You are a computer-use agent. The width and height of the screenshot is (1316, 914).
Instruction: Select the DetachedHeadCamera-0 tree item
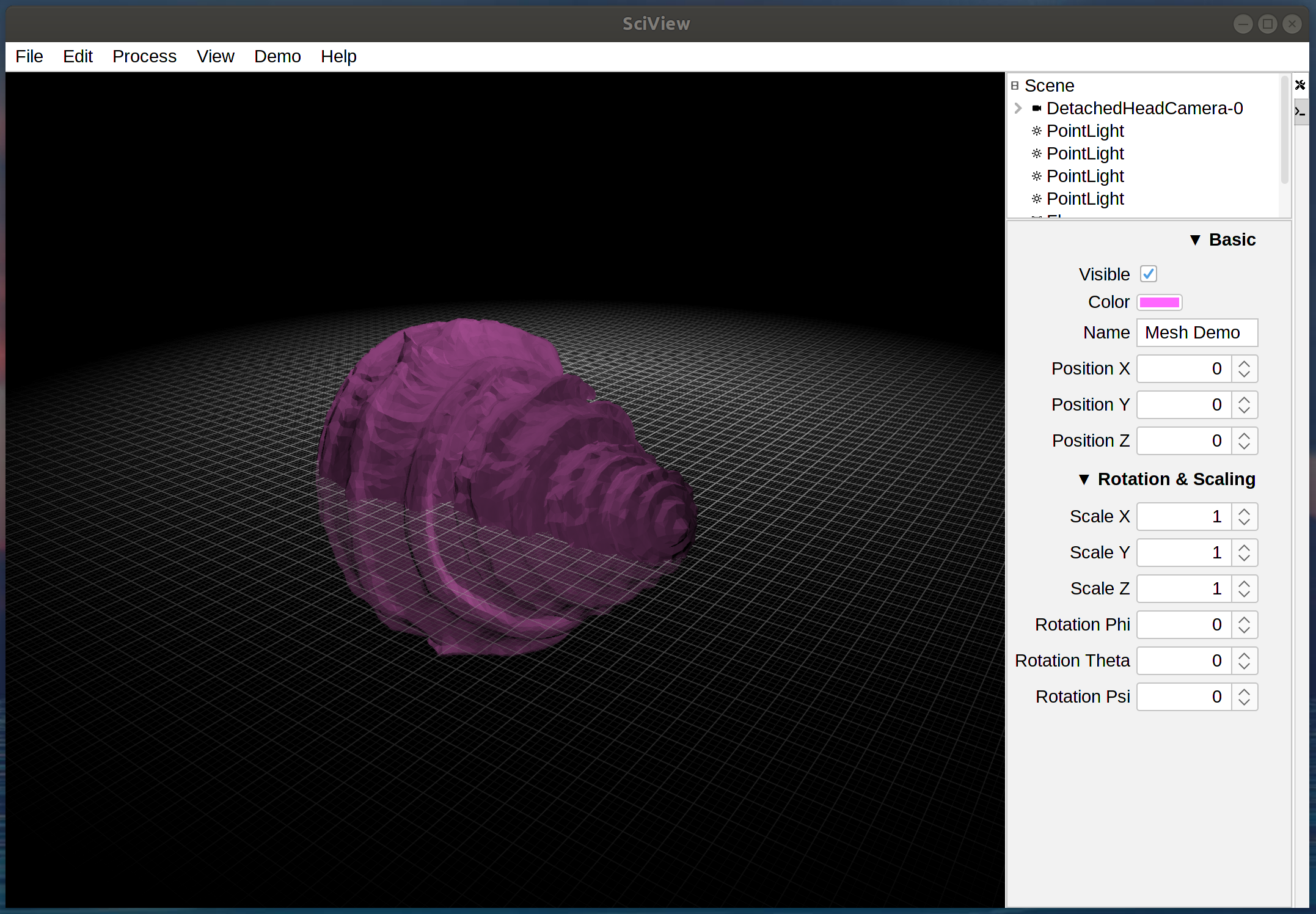[x=1144, y=108]
